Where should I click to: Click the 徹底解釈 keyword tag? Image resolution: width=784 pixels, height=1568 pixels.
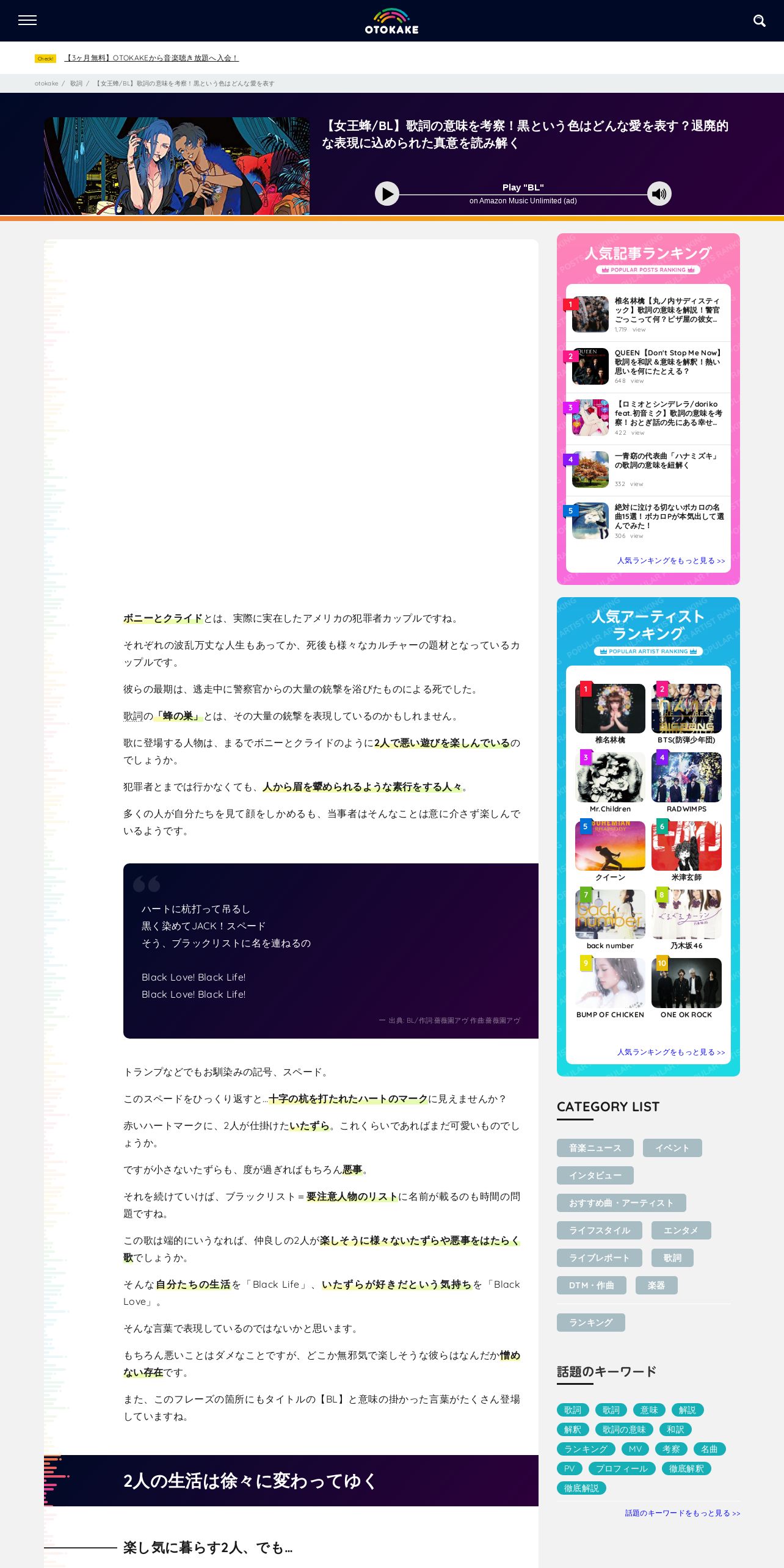(686, 1468)
